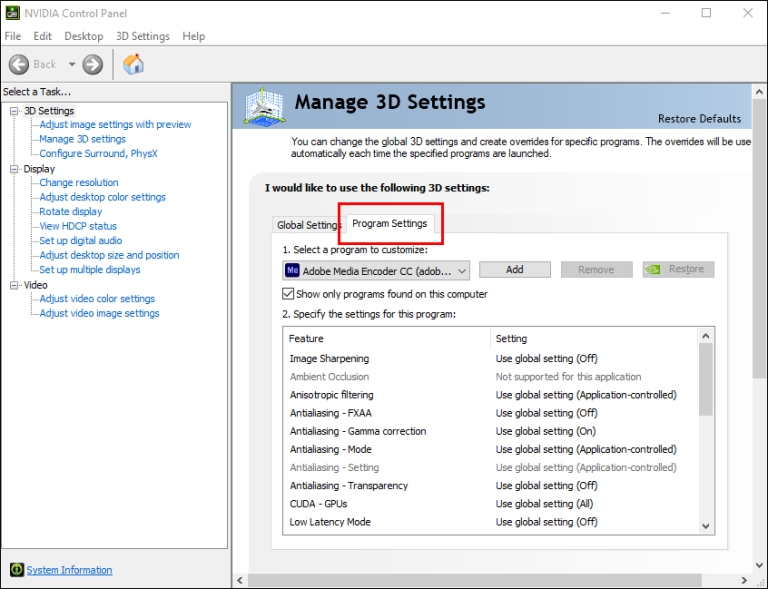Select Change resolution in task tree
Viewport: 768px width, 589px height.
(x=79, y=183)
